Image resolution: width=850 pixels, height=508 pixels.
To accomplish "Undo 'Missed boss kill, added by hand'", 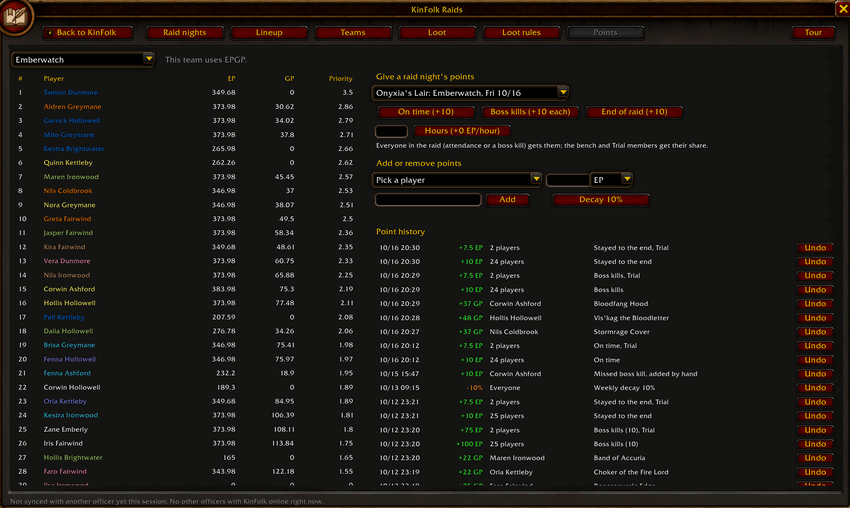I will [815, 374].
